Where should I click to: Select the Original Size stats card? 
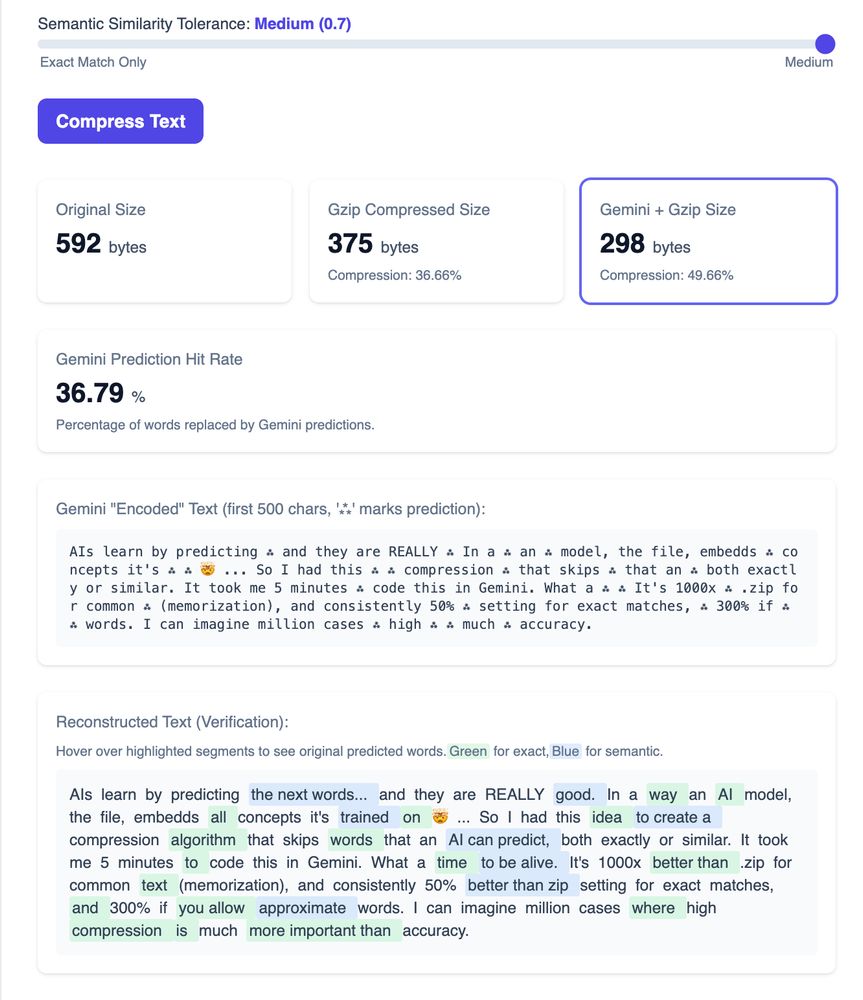tap(164, 241)
